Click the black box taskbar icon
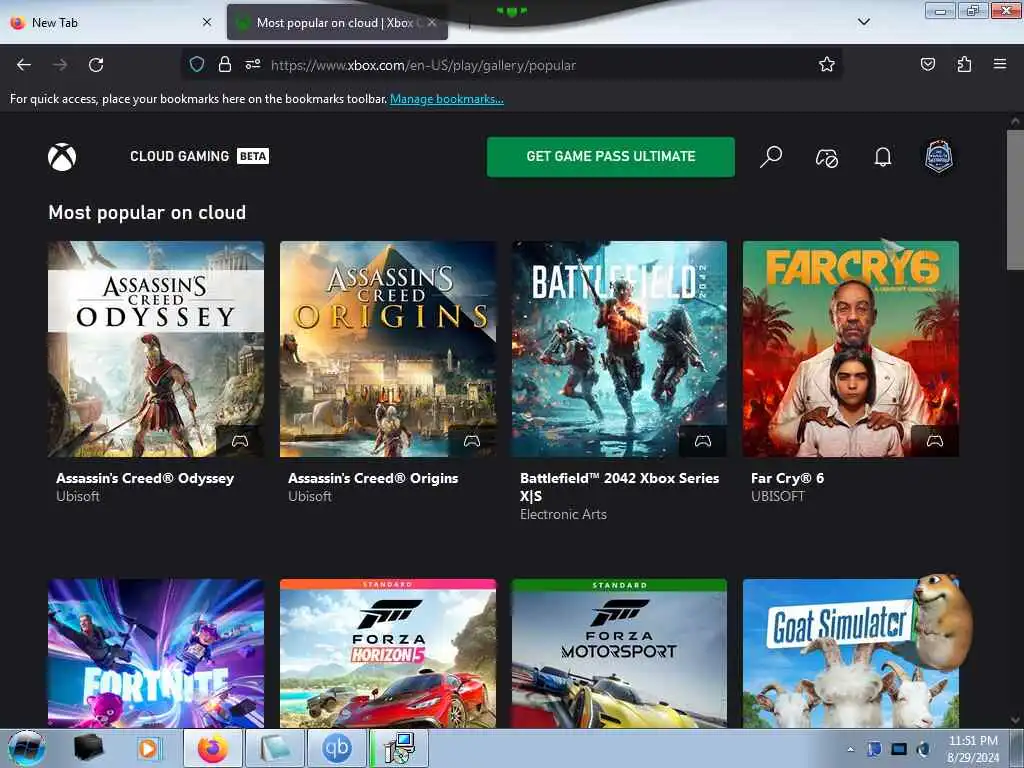Image resolution: width=1024 pixels, height=768 pixels. point(88,748)
